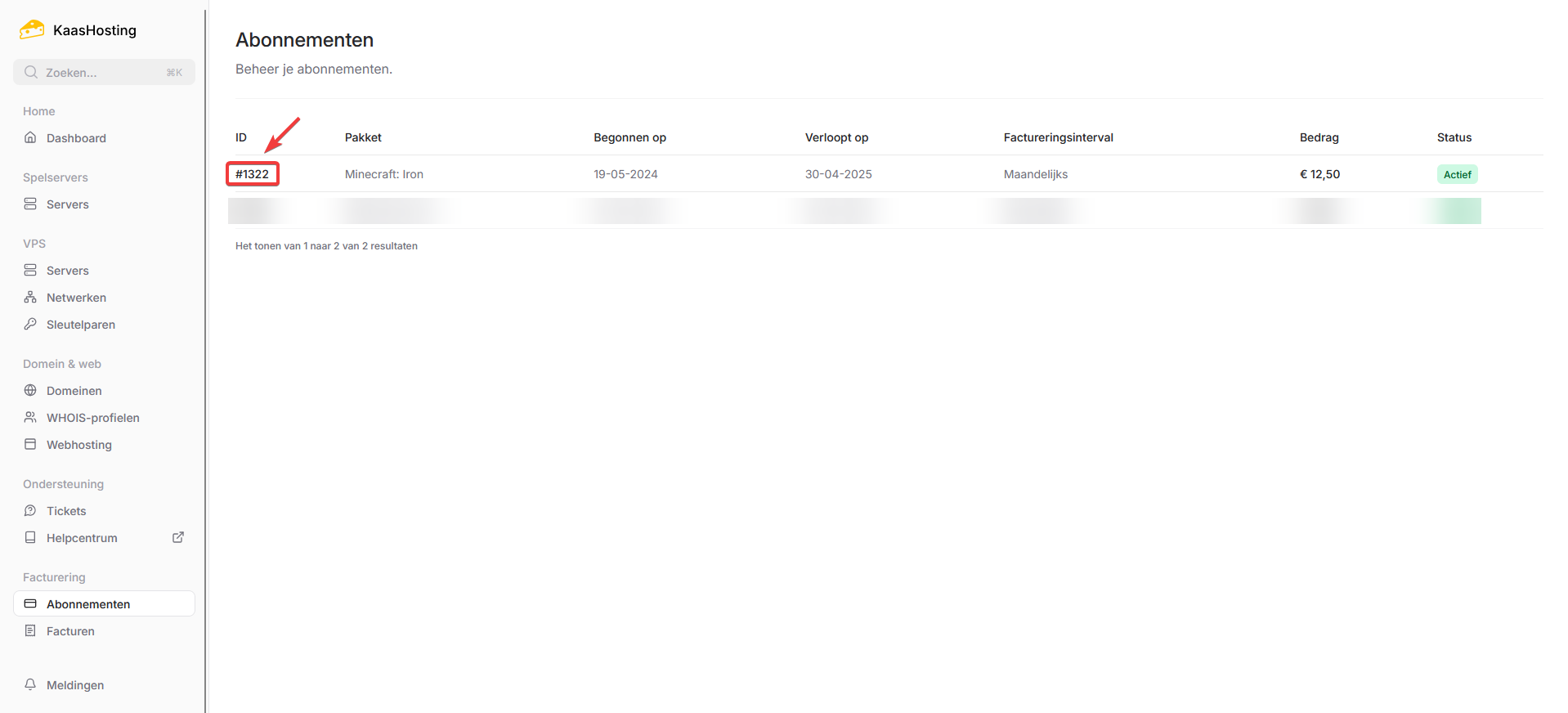Click the green Actief status badge
The height and width of the screenshot is (713, 1568).
[1457, 174]
